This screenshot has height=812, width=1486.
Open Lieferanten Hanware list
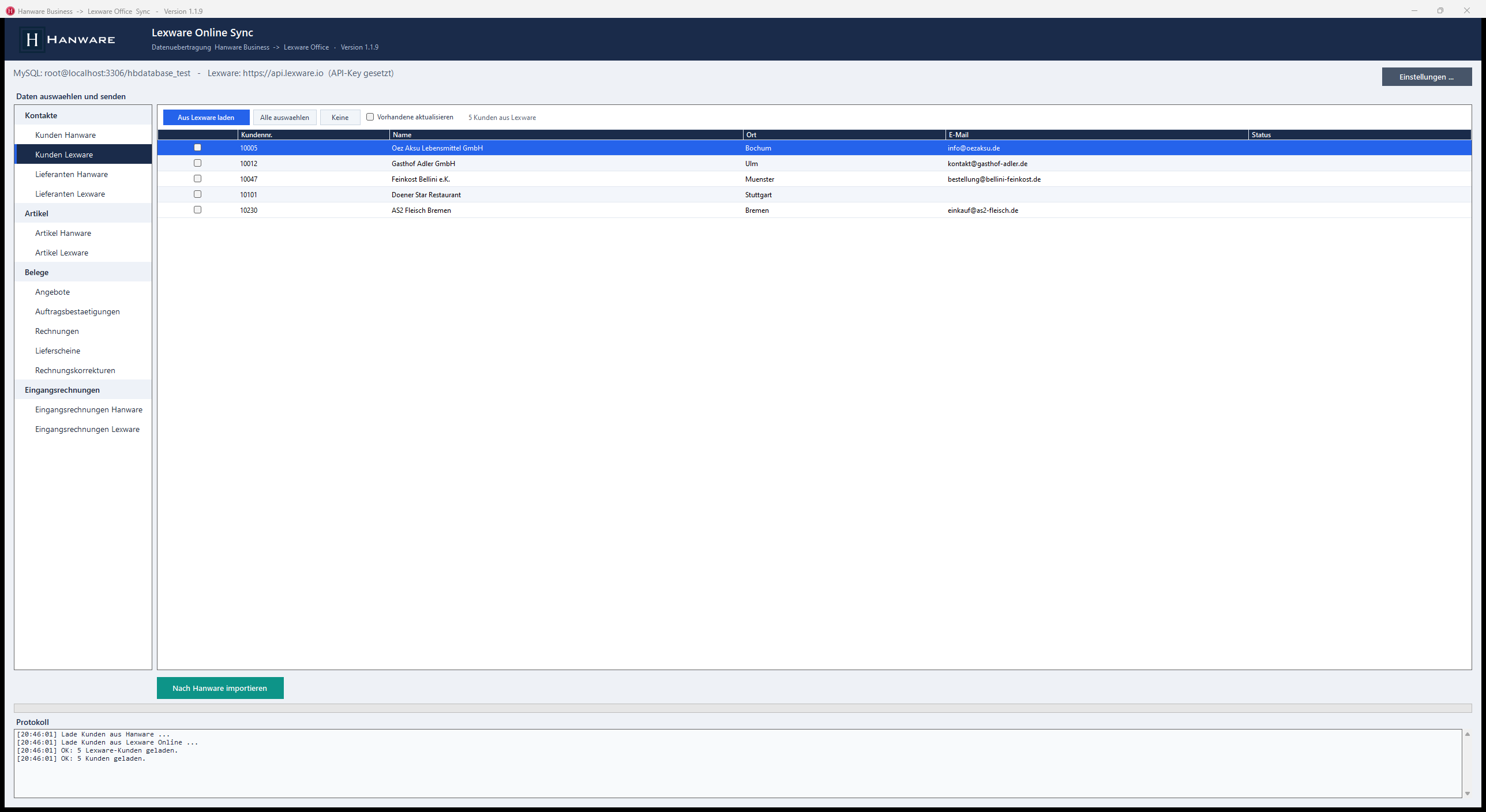(83, 174)
